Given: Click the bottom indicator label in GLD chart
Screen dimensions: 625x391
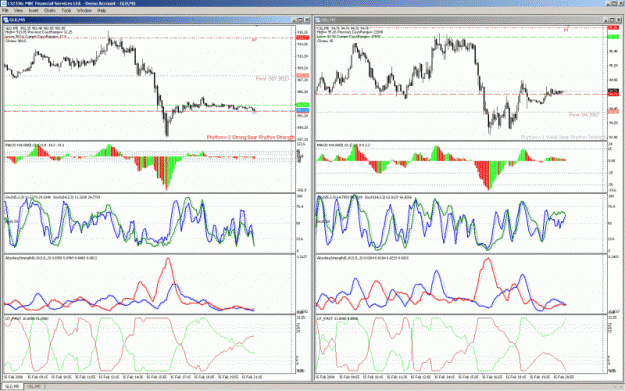Looking at the screenshot, I should coord(27,319).
